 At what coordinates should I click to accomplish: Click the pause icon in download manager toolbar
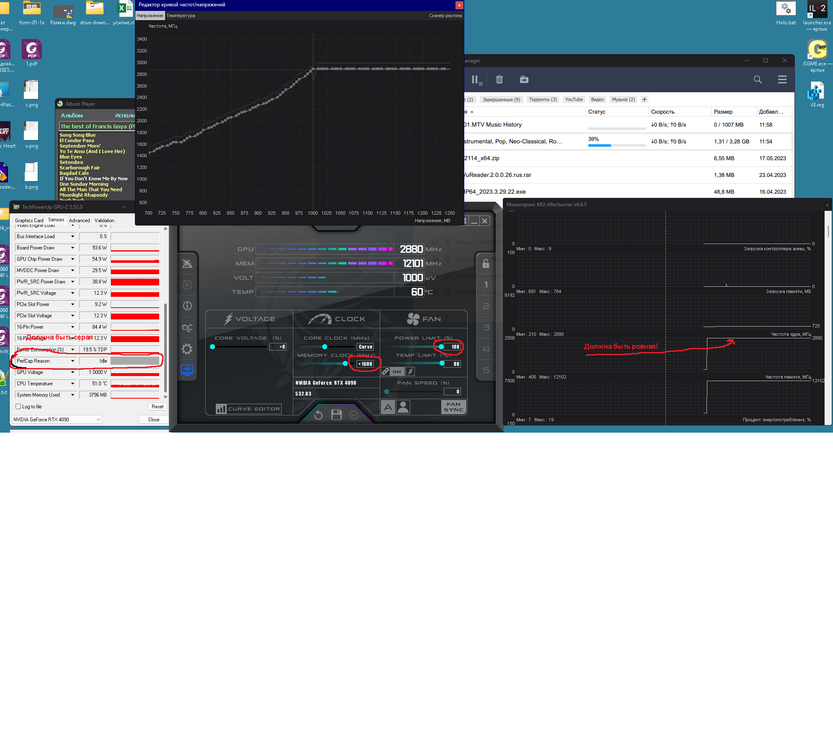476,80
